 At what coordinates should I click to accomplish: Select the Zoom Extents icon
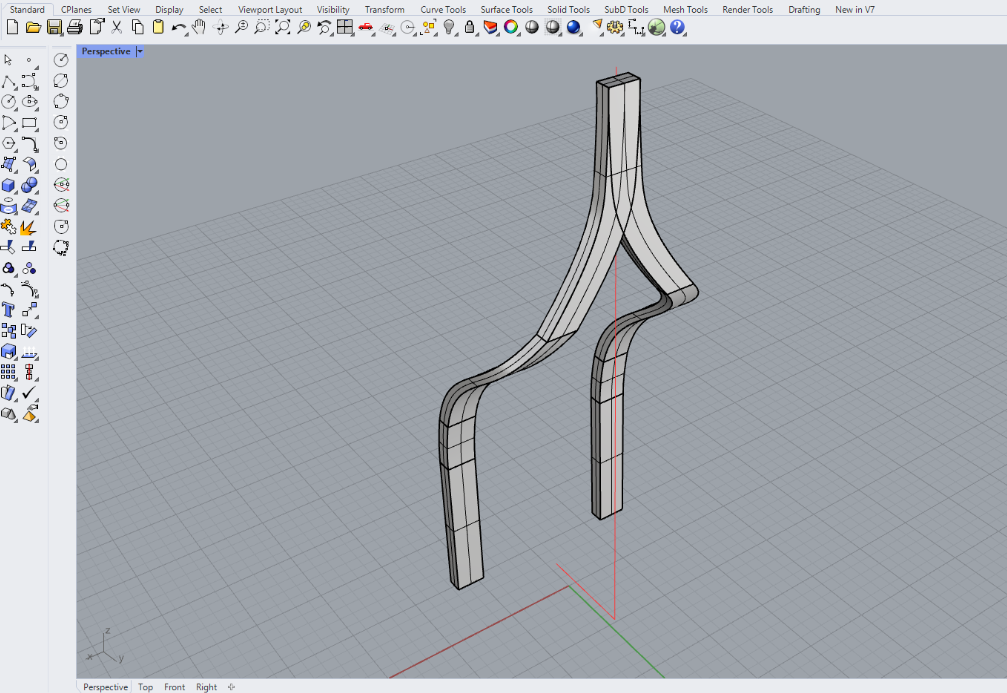pos(283,27)
